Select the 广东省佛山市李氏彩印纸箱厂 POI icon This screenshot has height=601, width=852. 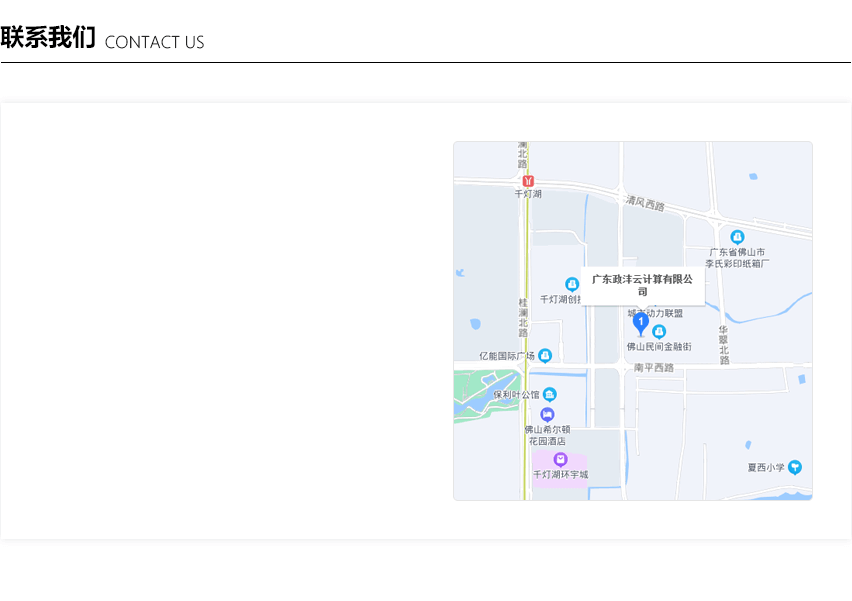(737, 237)
